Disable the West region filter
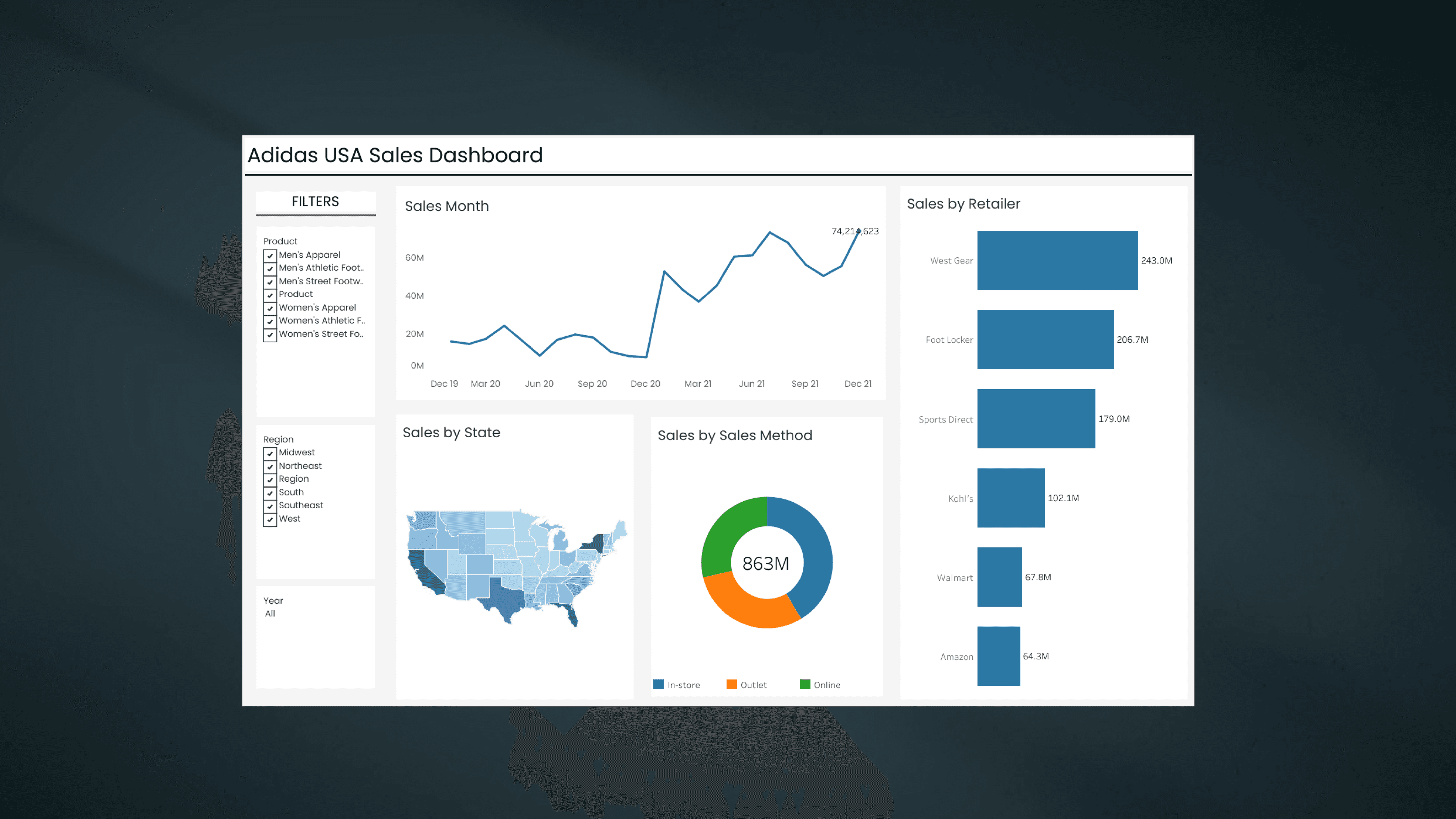 [x=270, y=519]
